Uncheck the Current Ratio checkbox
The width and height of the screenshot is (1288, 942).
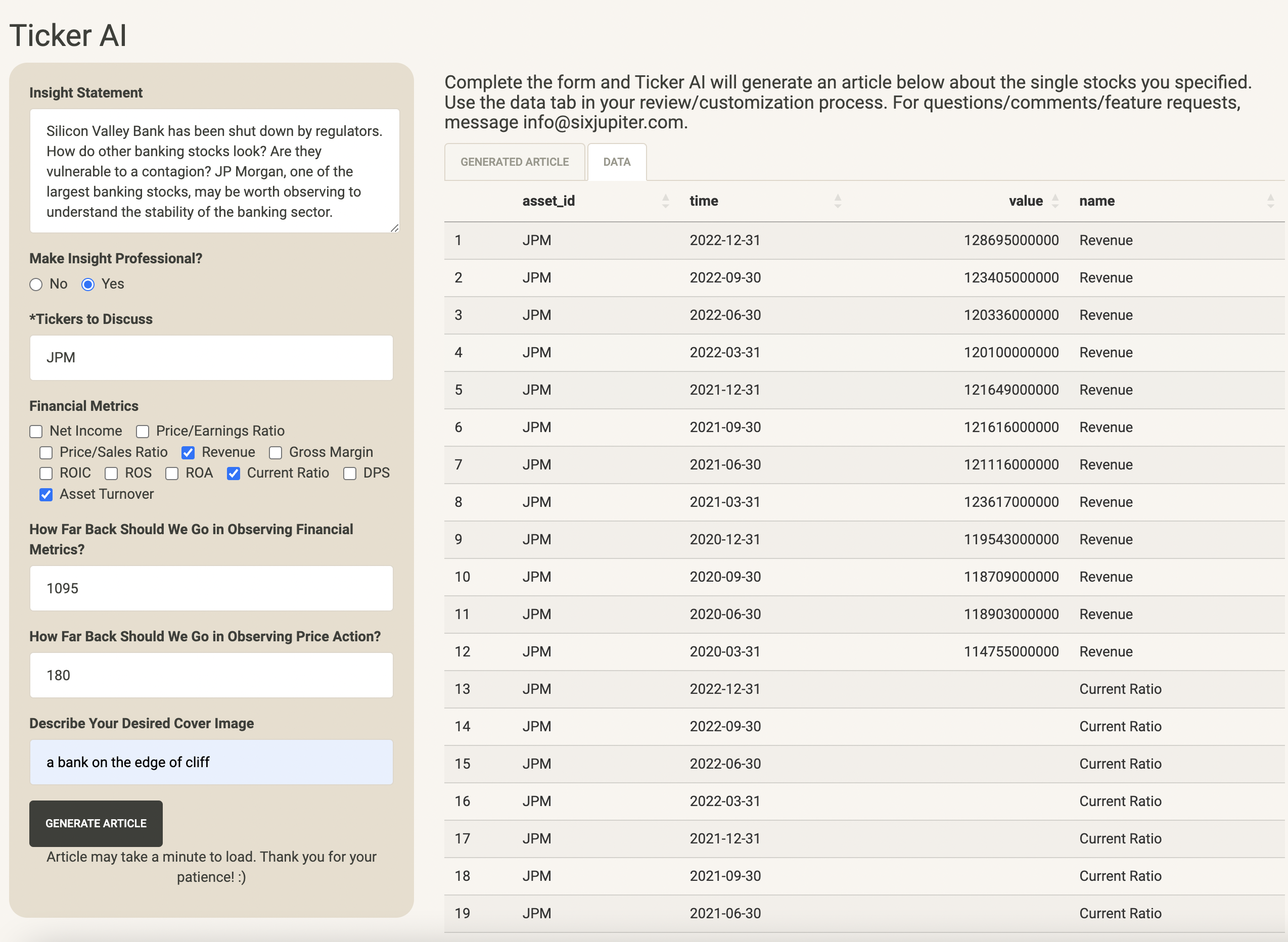point(234,474)
